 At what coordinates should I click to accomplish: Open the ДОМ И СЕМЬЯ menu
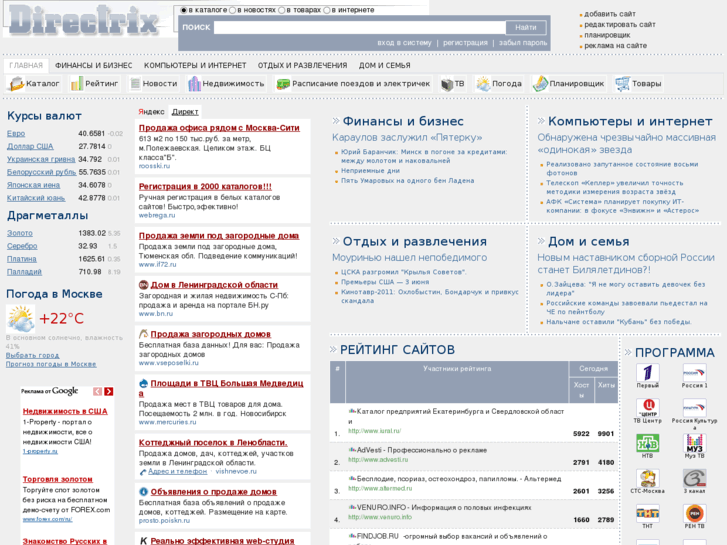[x=384, y=65]
